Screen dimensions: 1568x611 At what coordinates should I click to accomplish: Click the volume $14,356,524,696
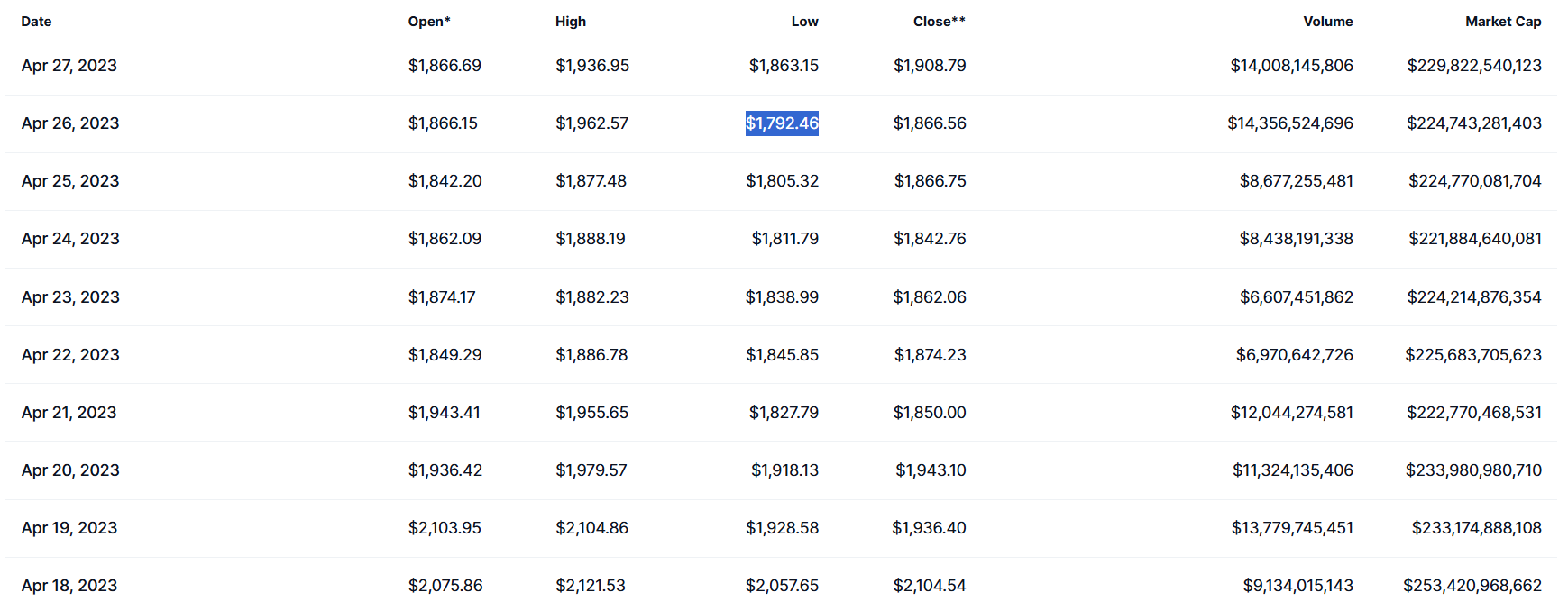pos(1289,123)
